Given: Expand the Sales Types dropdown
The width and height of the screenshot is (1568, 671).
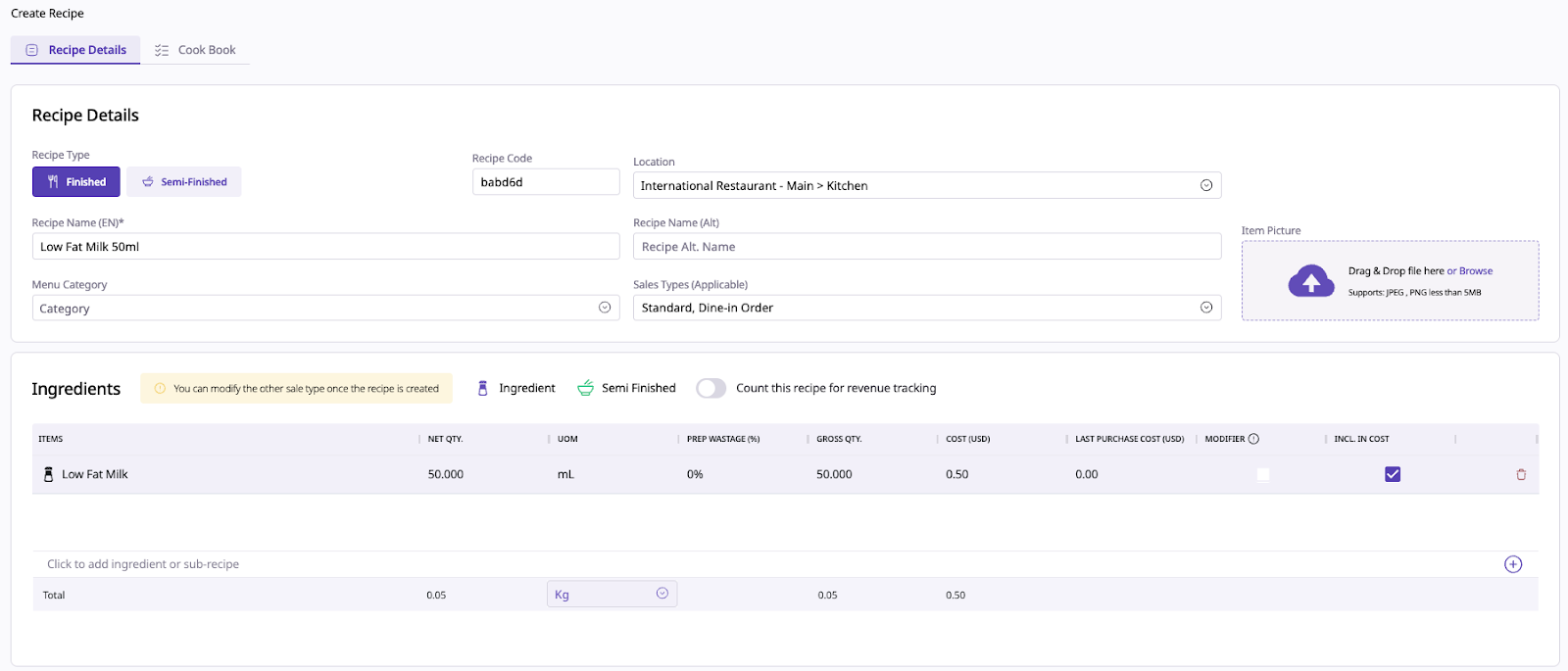Looking at the screenshot, I should click(x=1206, y=308).
